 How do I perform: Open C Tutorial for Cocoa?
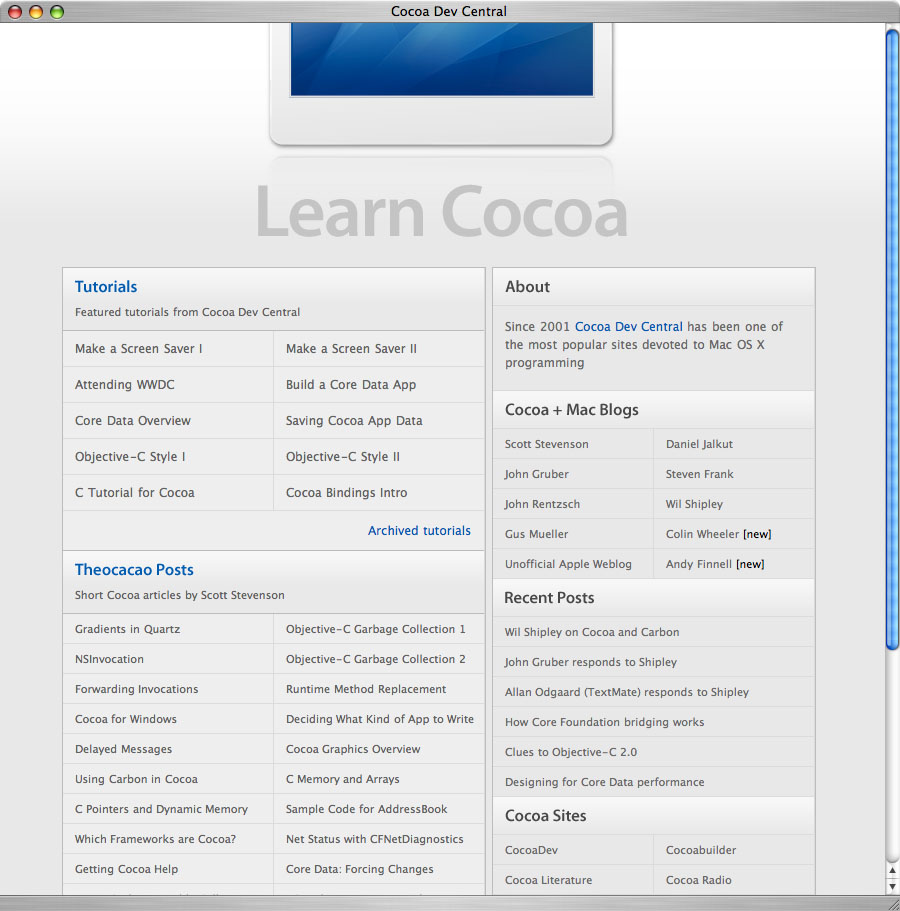click(x=135, y=493)
